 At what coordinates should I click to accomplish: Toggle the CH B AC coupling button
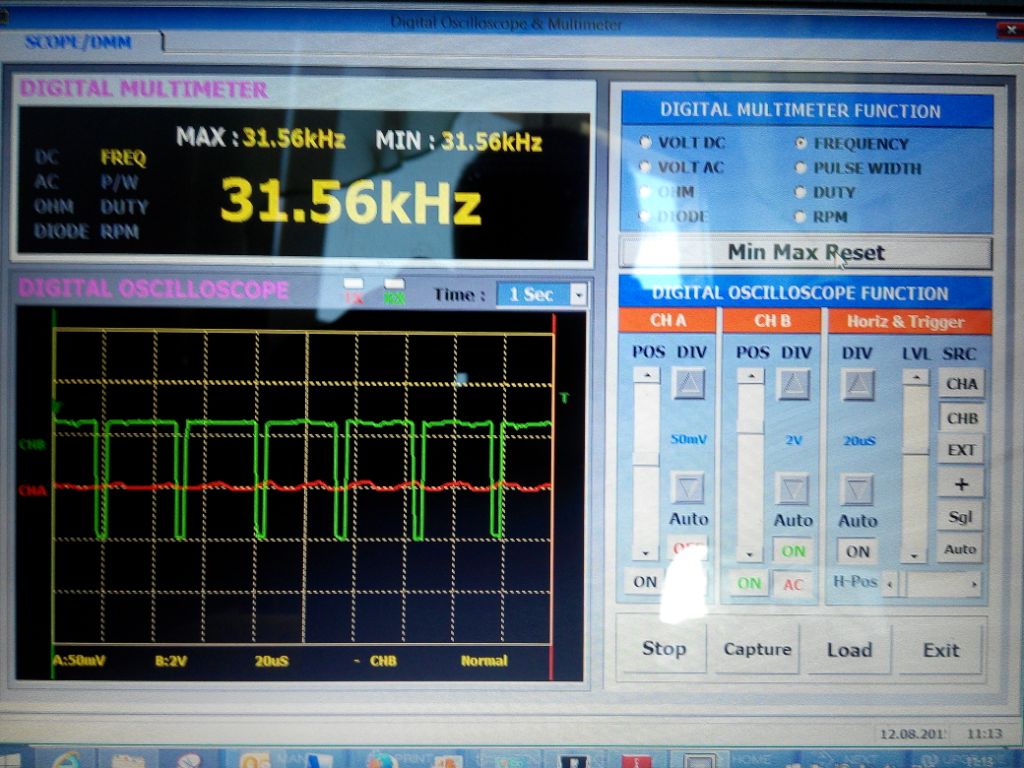(793, 584)
